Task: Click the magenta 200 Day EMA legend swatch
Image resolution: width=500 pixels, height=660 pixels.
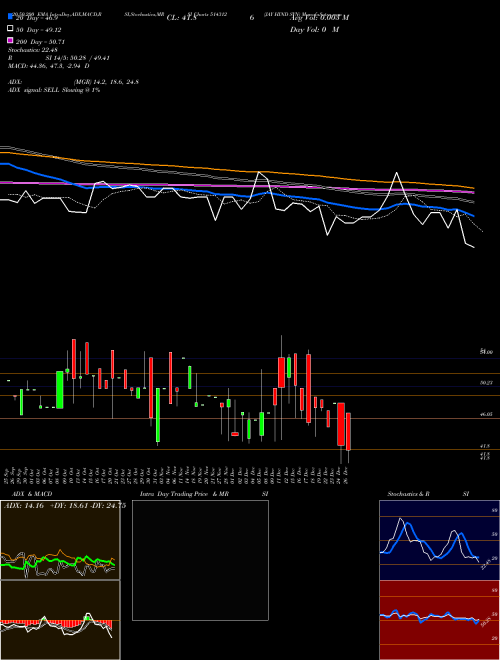Action: click(x=10, y=40)
